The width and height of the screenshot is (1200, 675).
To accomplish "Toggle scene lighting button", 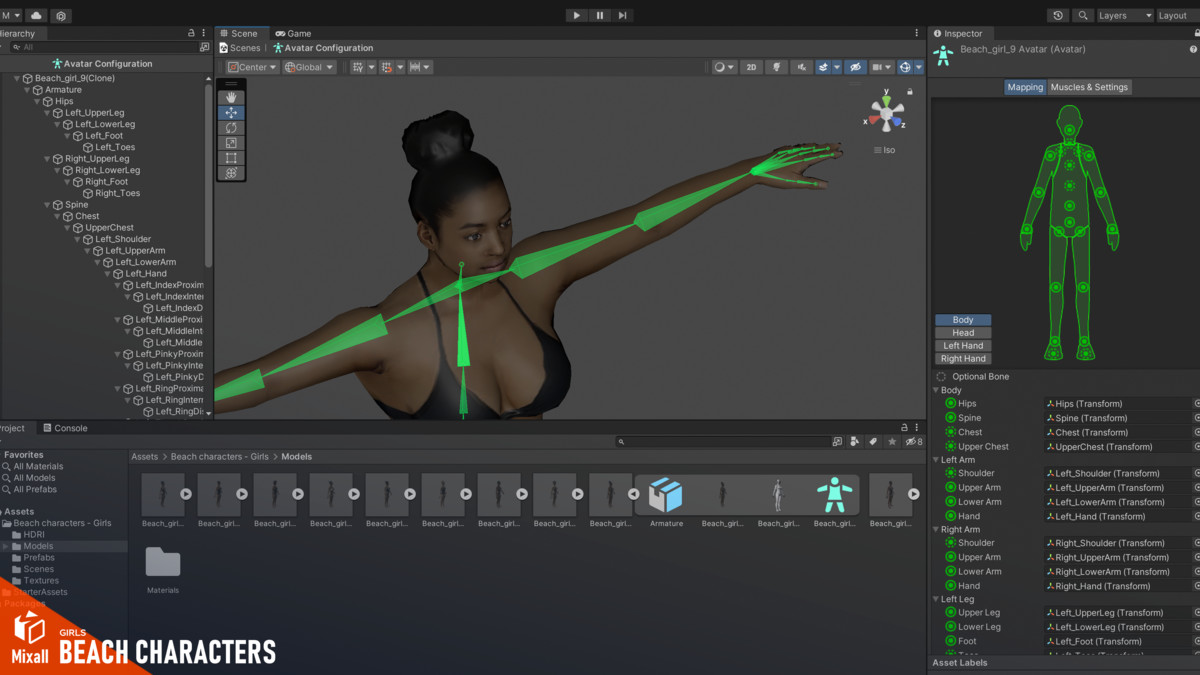I will click(x=776, y=67).
